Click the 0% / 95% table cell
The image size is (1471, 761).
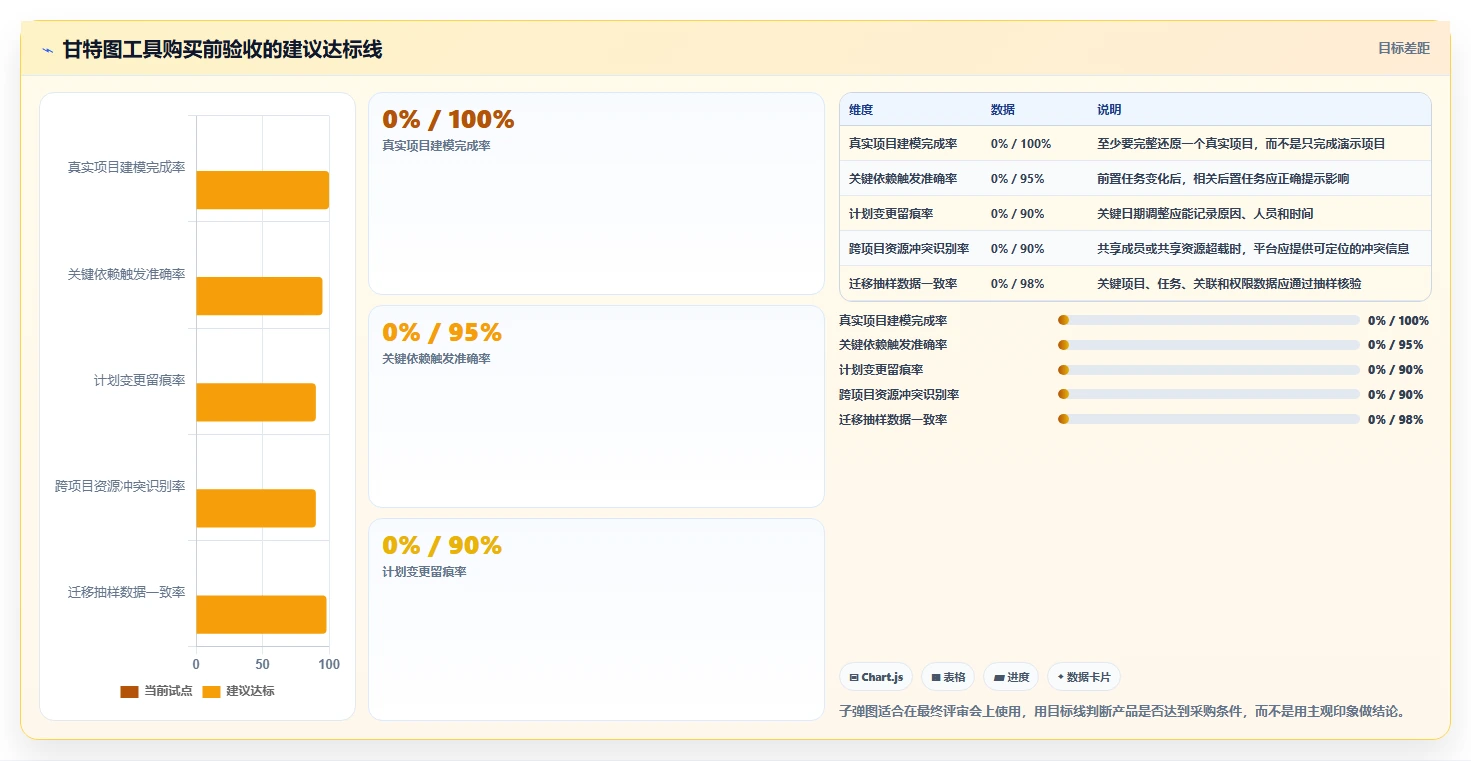(1018, 179)
